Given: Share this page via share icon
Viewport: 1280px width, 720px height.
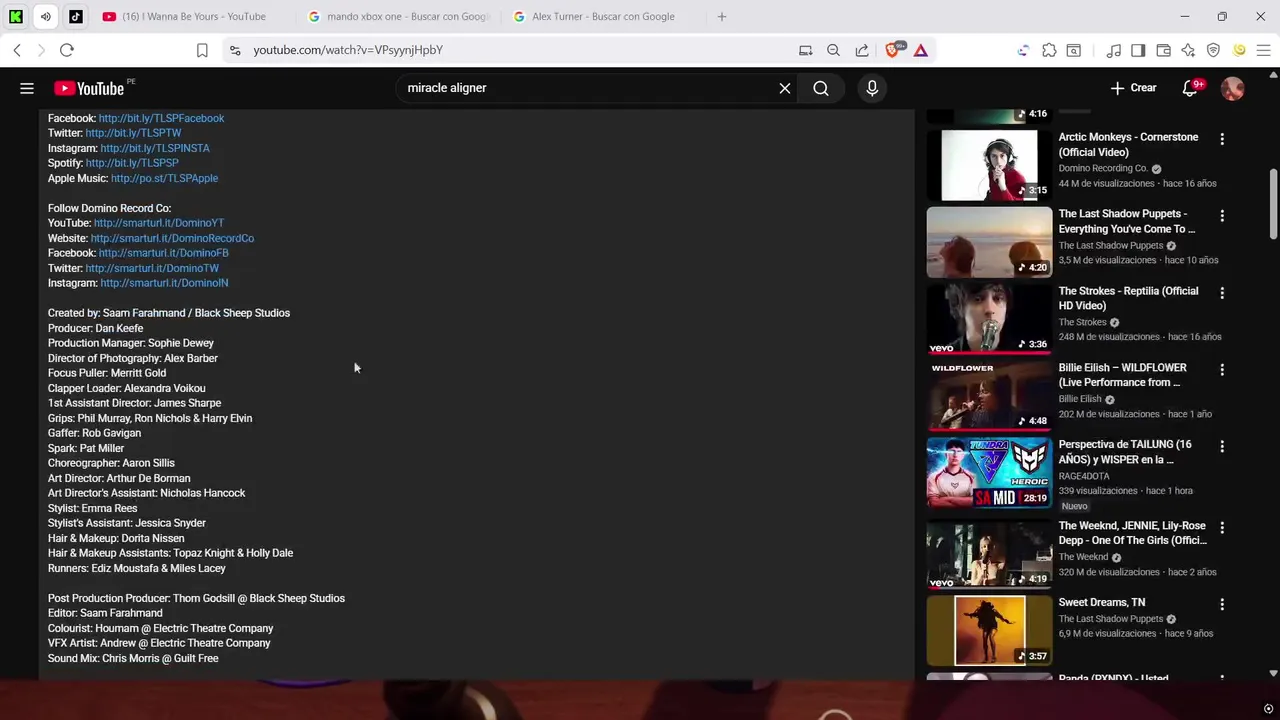Looking at the screenshot, I should [862, 50].
